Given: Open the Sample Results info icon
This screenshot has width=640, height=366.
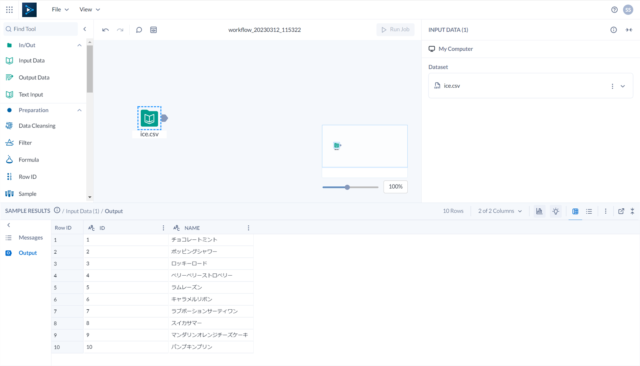Looking at the screenshot, I should (x=57, y=211).
